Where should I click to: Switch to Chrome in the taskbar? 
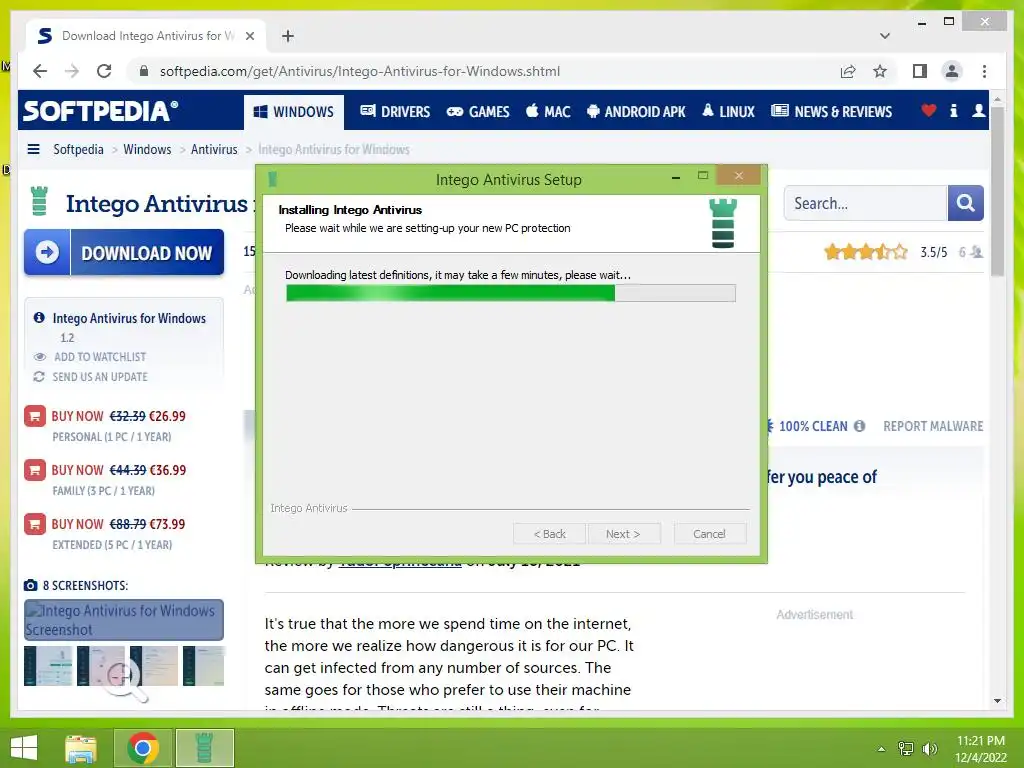click(143, 748)
